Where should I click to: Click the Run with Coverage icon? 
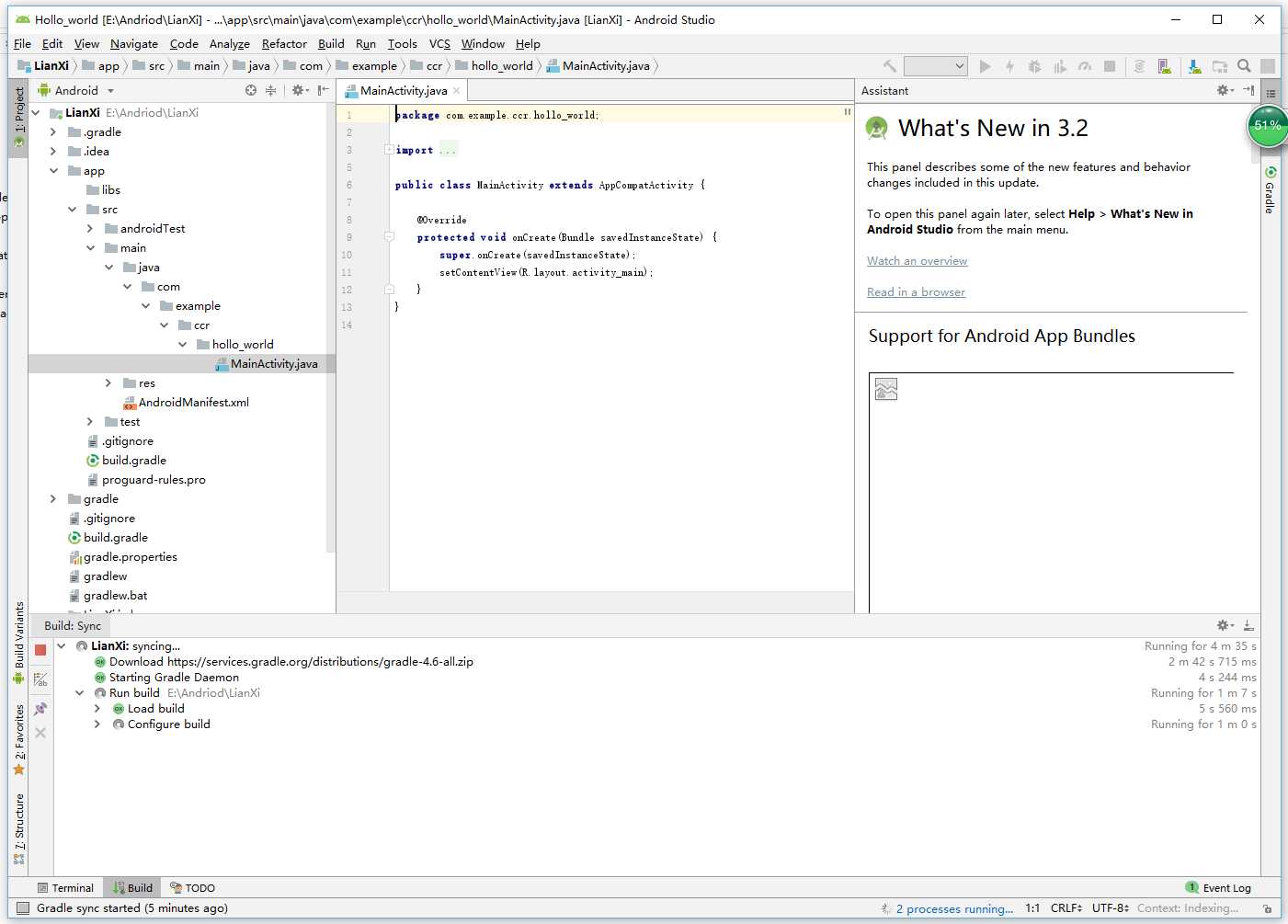1060,66
